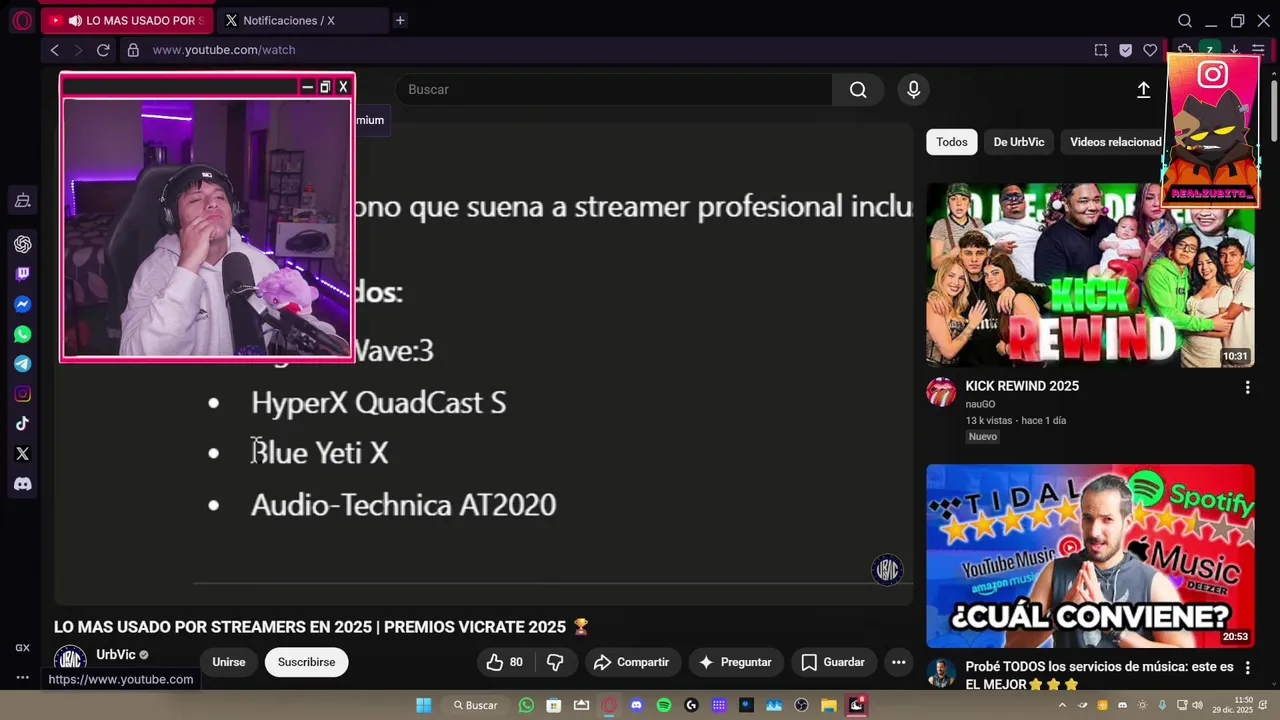Click the Unirse button
Screen dimensions: 1280x720
(229, 662)
